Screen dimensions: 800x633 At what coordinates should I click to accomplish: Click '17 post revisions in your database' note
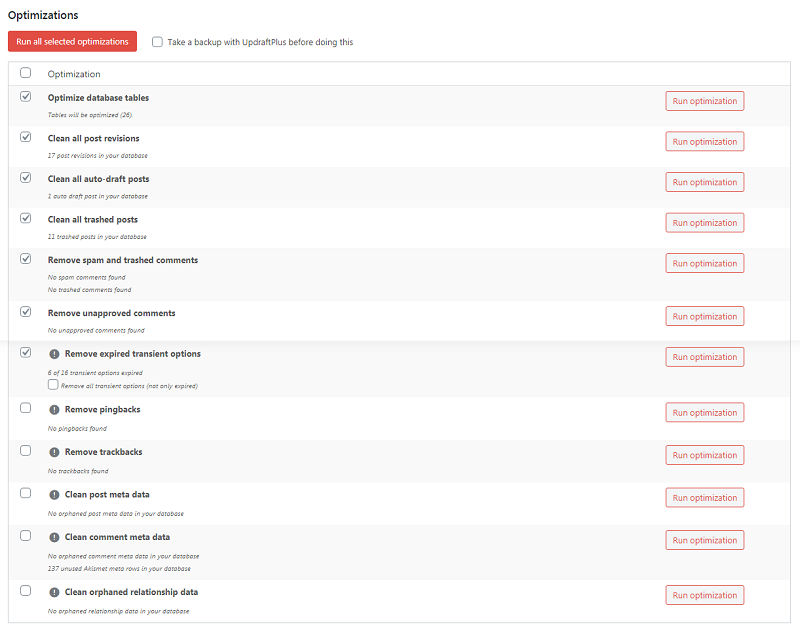pyautogui.click(x=97, y=156)
